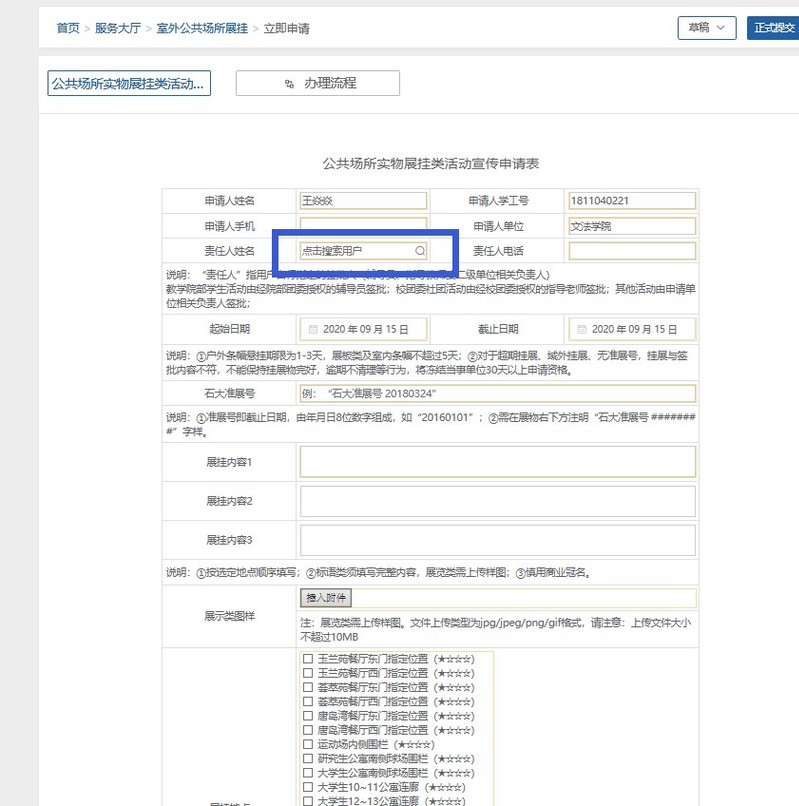This screenshot has width=799, height=806.
Task: Tick the 运动场内侧围栏 checkbox
Action: click(308, 745)
